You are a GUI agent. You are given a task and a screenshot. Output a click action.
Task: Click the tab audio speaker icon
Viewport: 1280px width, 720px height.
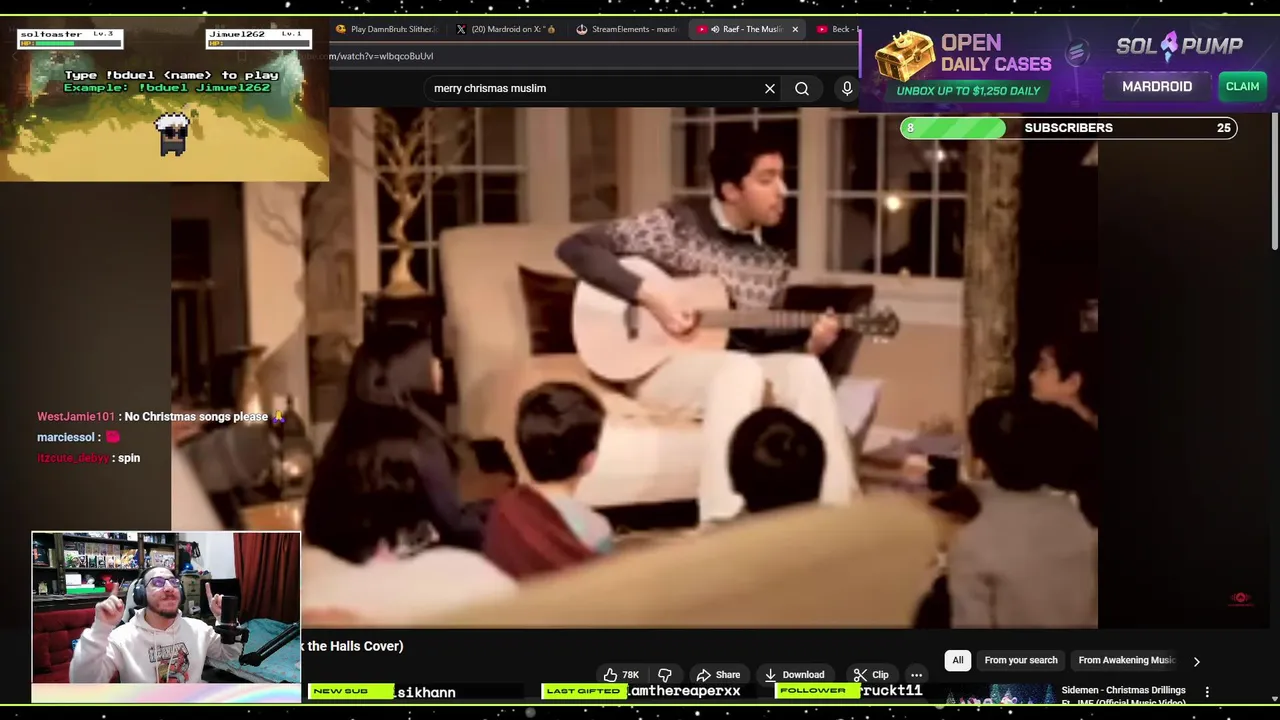(x=715, y=29)
